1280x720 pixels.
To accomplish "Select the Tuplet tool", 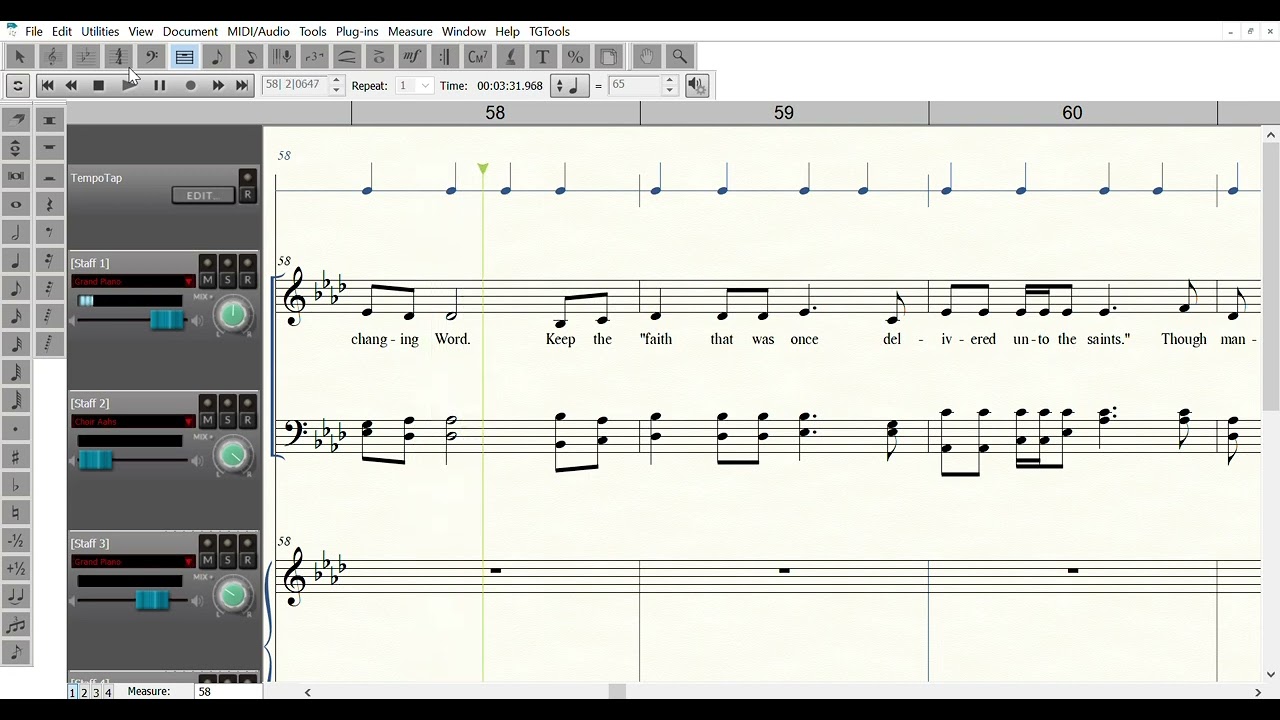I will point(314,57).
